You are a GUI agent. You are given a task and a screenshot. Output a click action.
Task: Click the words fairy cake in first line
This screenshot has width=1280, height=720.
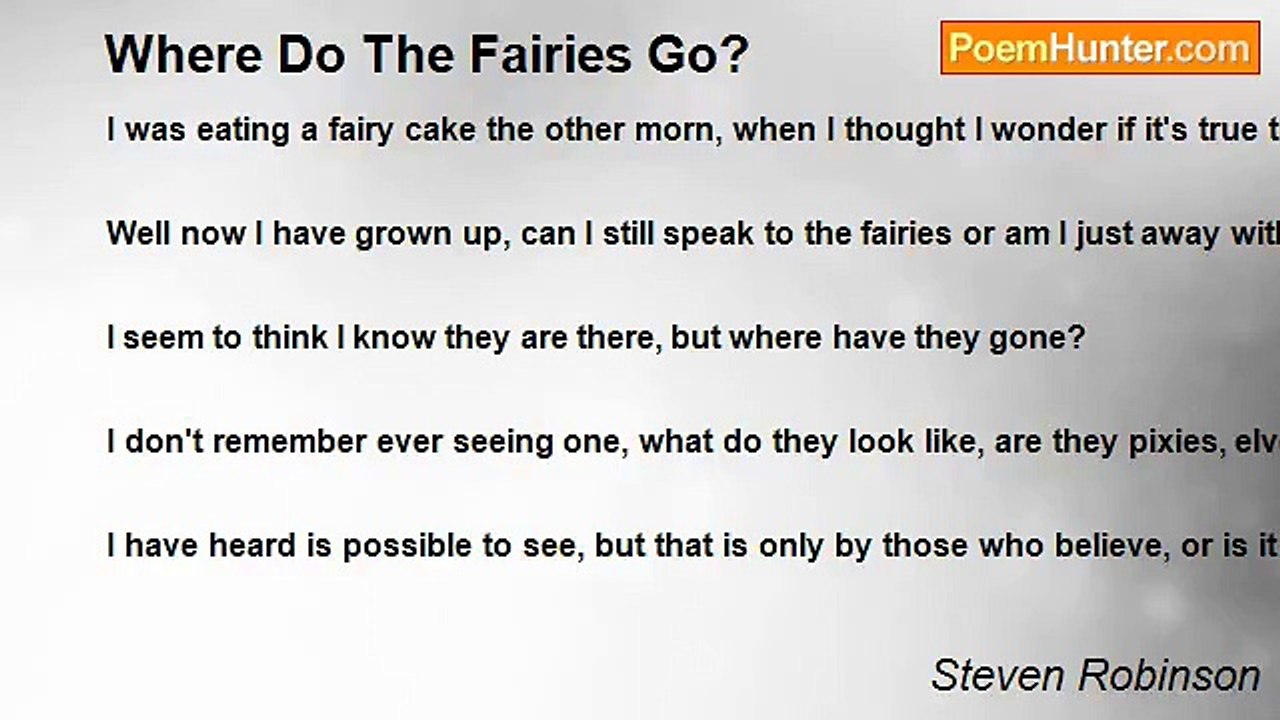click(x=401, y=131)
